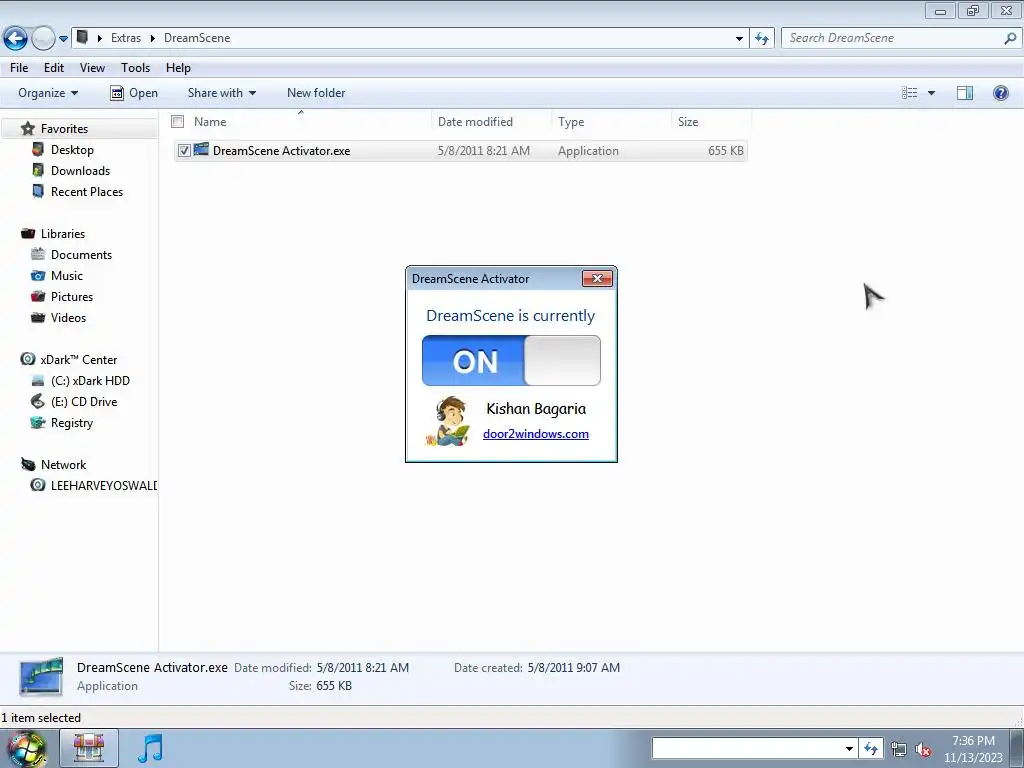Screen dimensions: 1024x768
Task: Click the muted volume tray icon
Action: pos(923,750)
